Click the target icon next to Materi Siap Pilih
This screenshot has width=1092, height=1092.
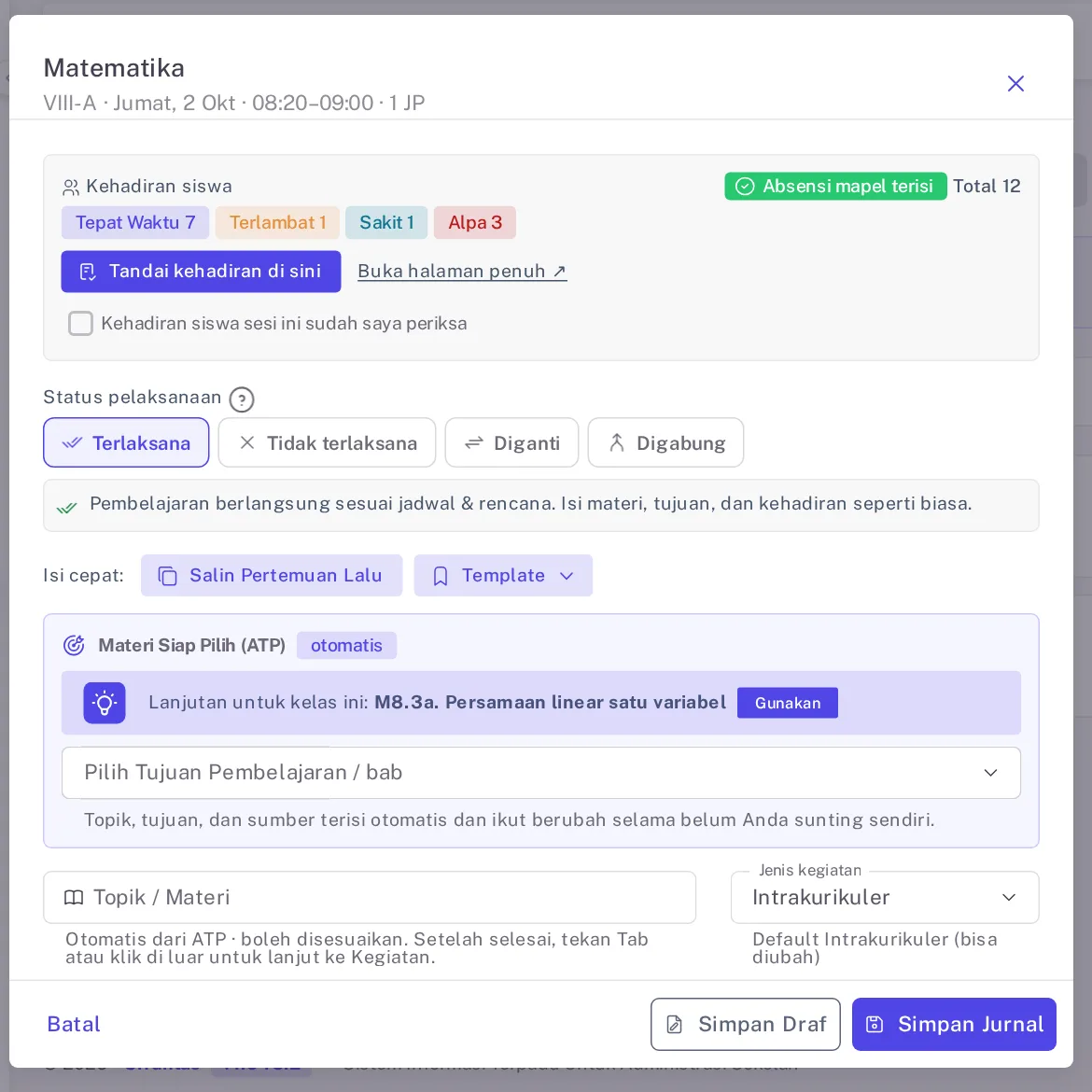pos(74,646)
